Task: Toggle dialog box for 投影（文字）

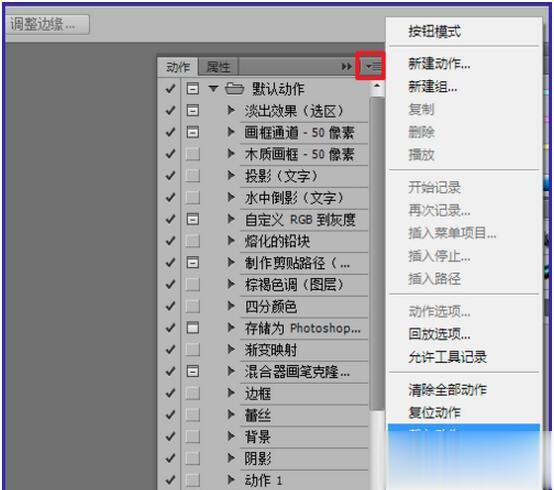Action: tap(193, 176)
